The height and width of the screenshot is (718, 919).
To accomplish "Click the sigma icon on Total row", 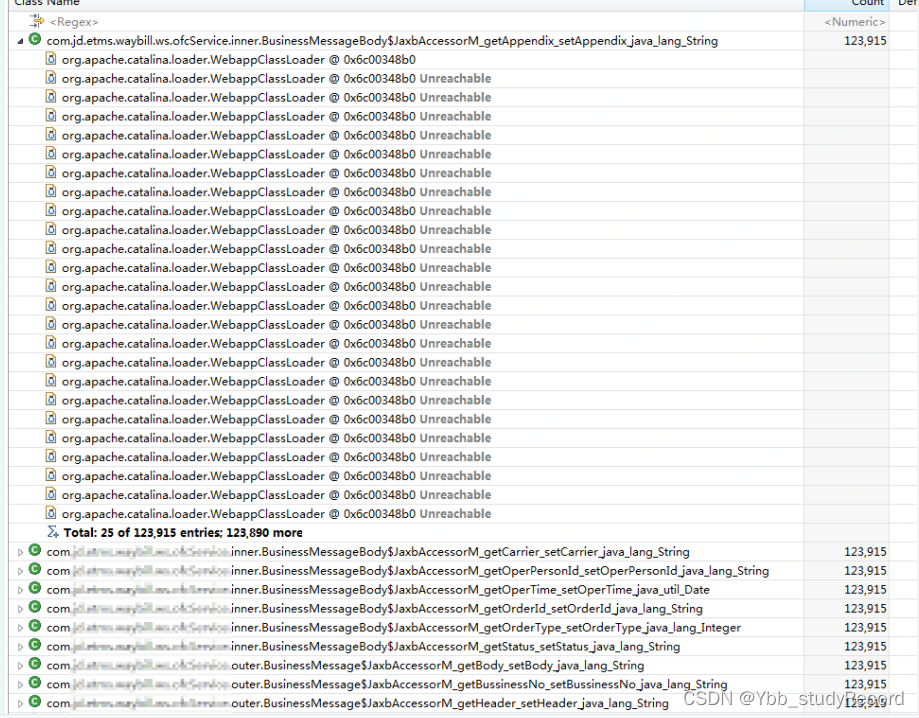I will click(53, 532).
